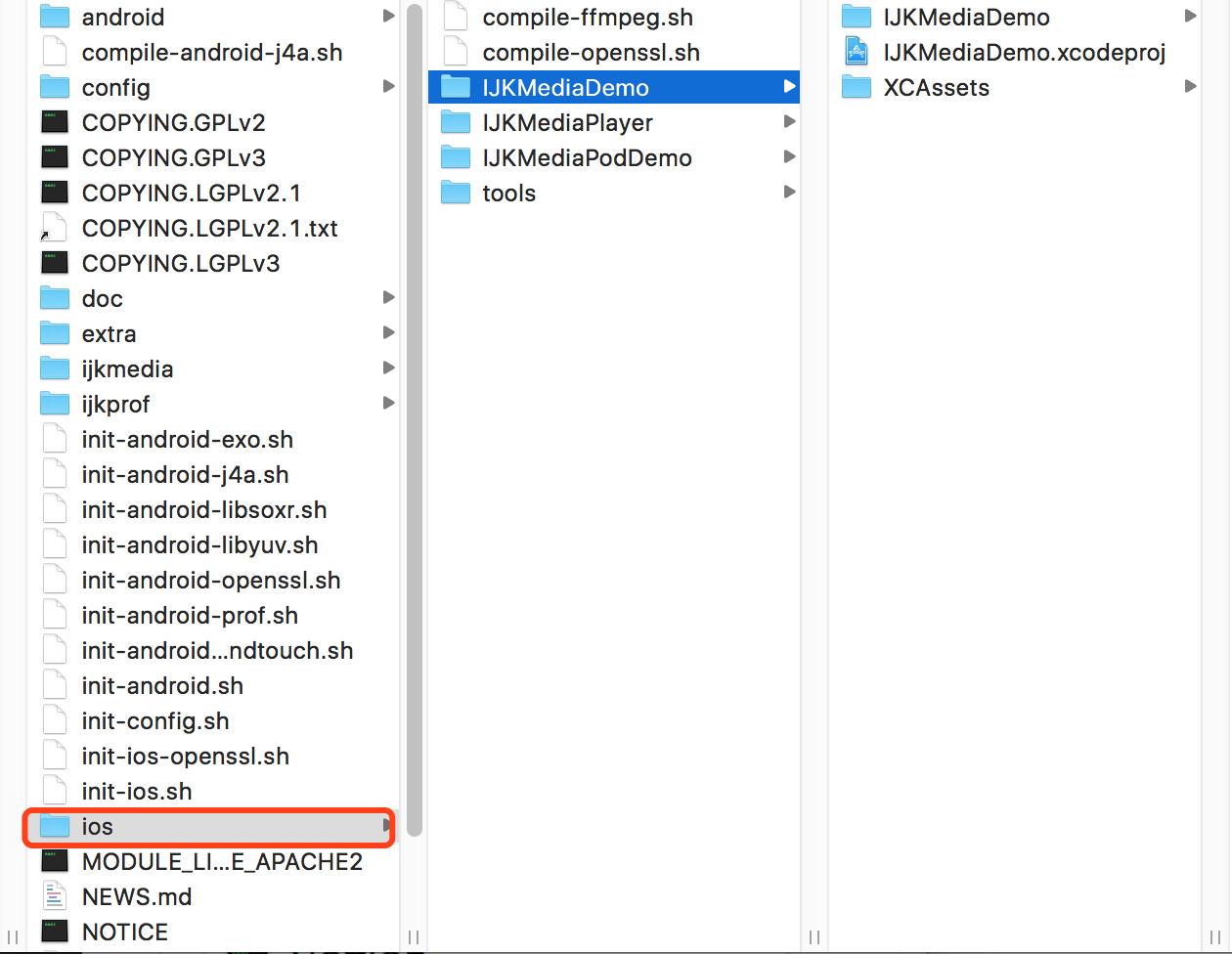The image size is (1232, 954).
Task: Expand the ijkprof folder arrow
Action: (x=388, y=404)
